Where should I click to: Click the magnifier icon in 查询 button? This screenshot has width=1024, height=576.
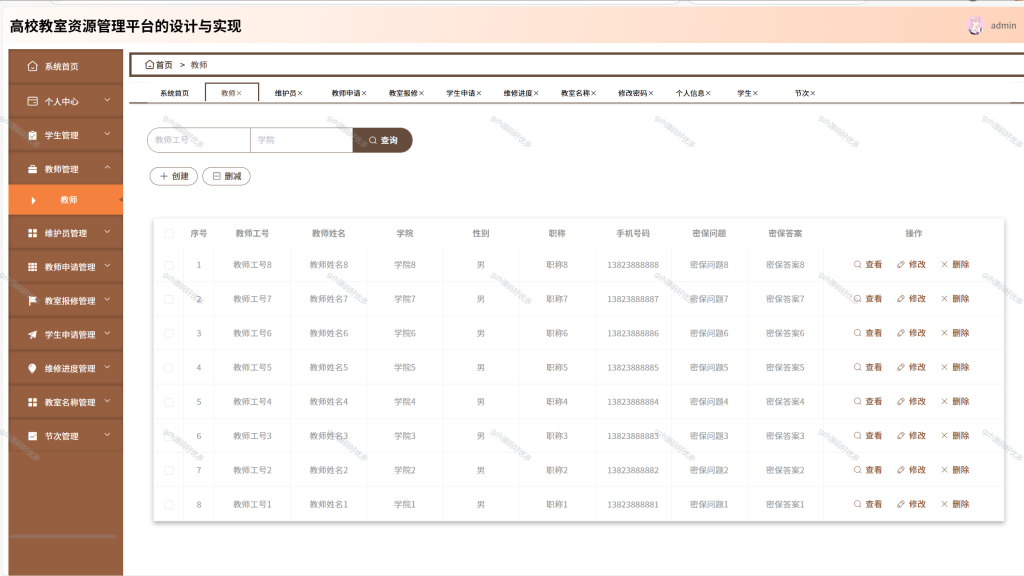tap(373, 140)
